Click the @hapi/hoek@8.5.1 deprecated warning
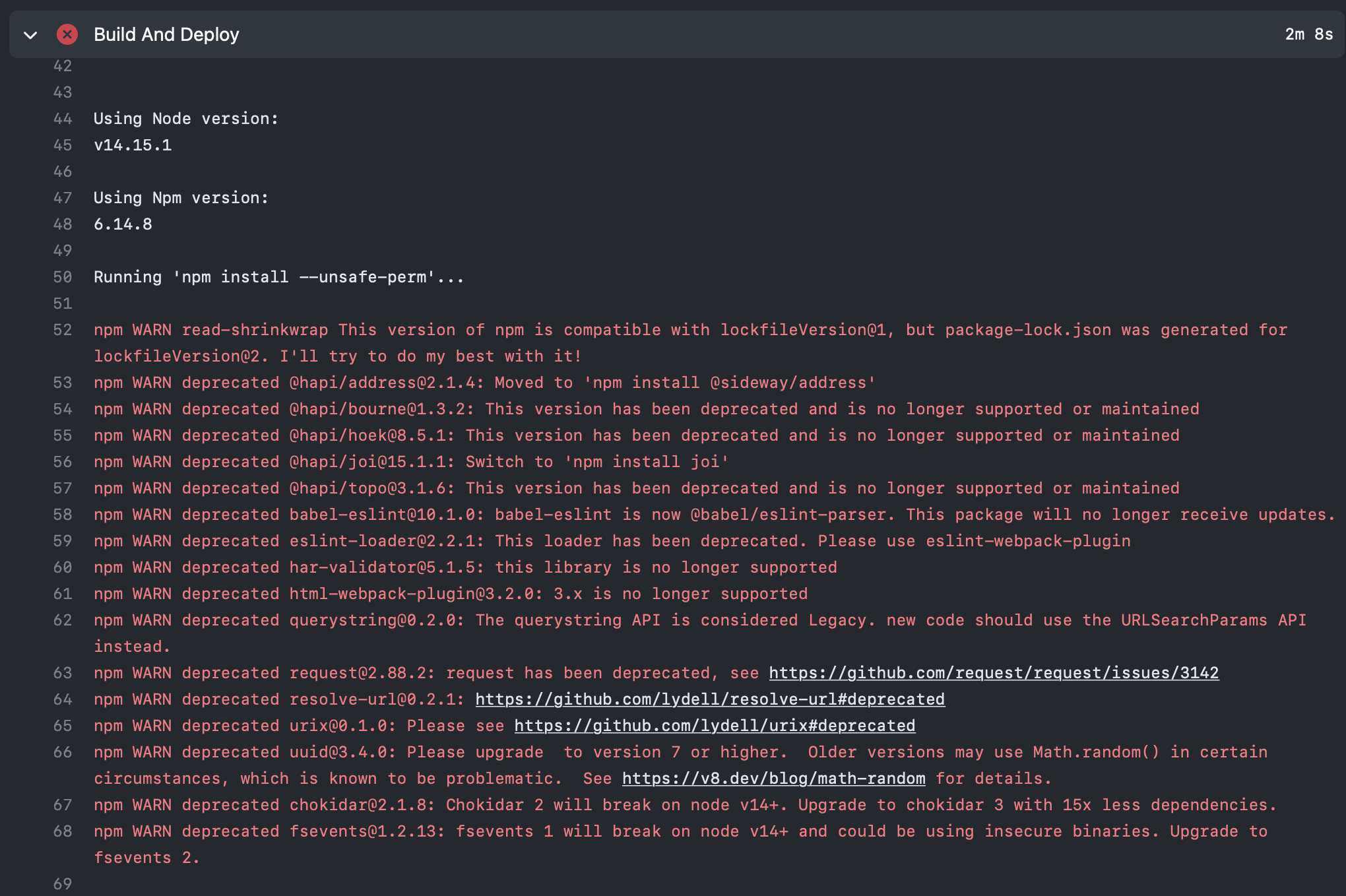1346x896 pixels. (637, 435)
